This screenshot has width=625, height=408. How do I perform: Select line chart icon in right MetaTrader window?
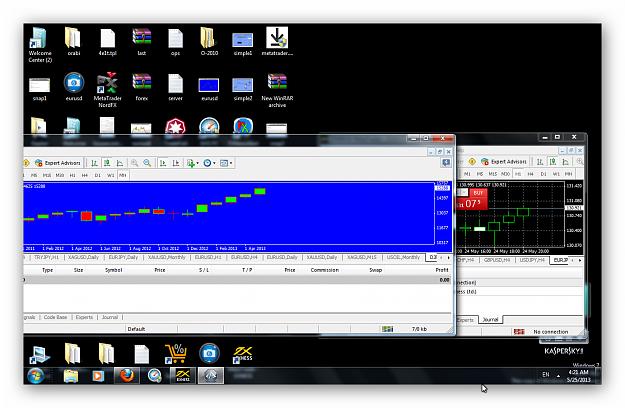coord(566,162)
